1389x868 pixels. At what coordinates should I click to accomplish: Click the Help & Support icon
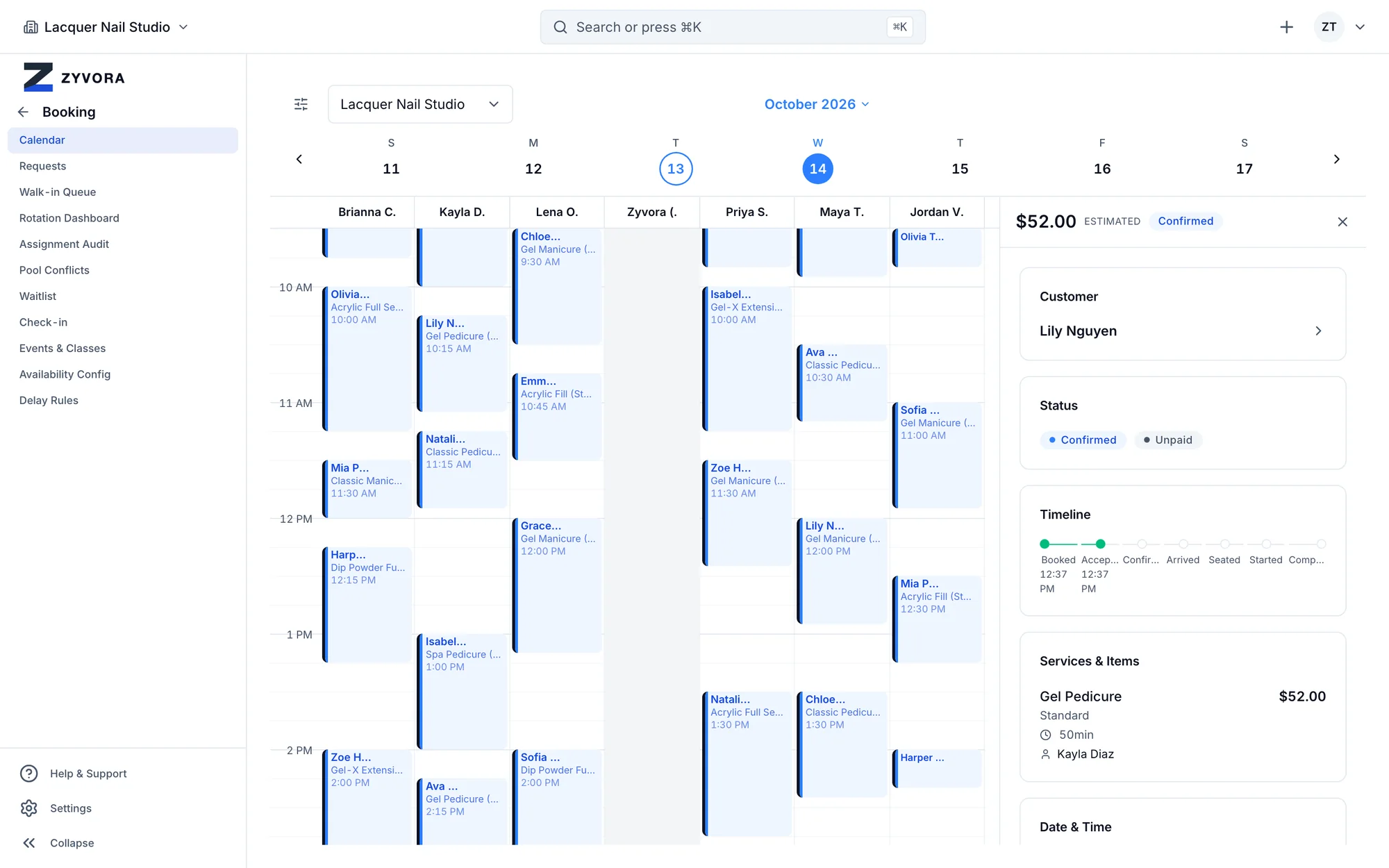pos(29,774)
